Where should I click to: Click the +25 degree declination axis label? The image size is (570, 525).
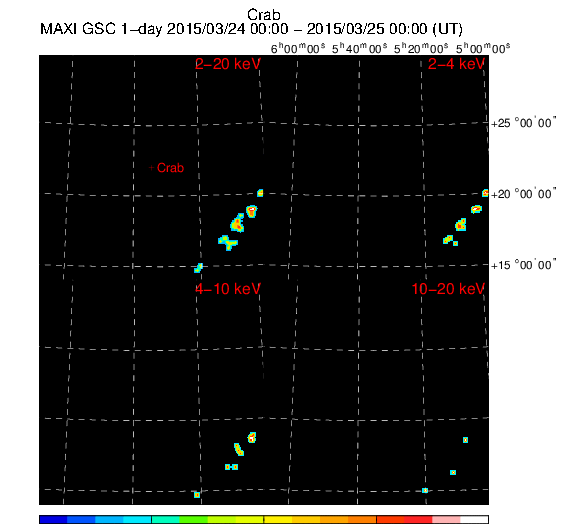click(524, 123)
